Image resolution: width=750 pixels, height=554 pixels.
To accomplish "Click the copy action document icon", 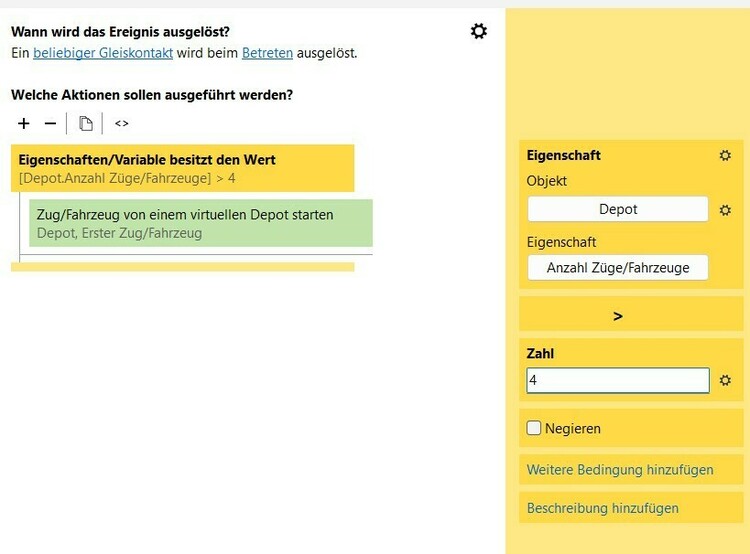I will pyautogui.click(x=86, y=124).
